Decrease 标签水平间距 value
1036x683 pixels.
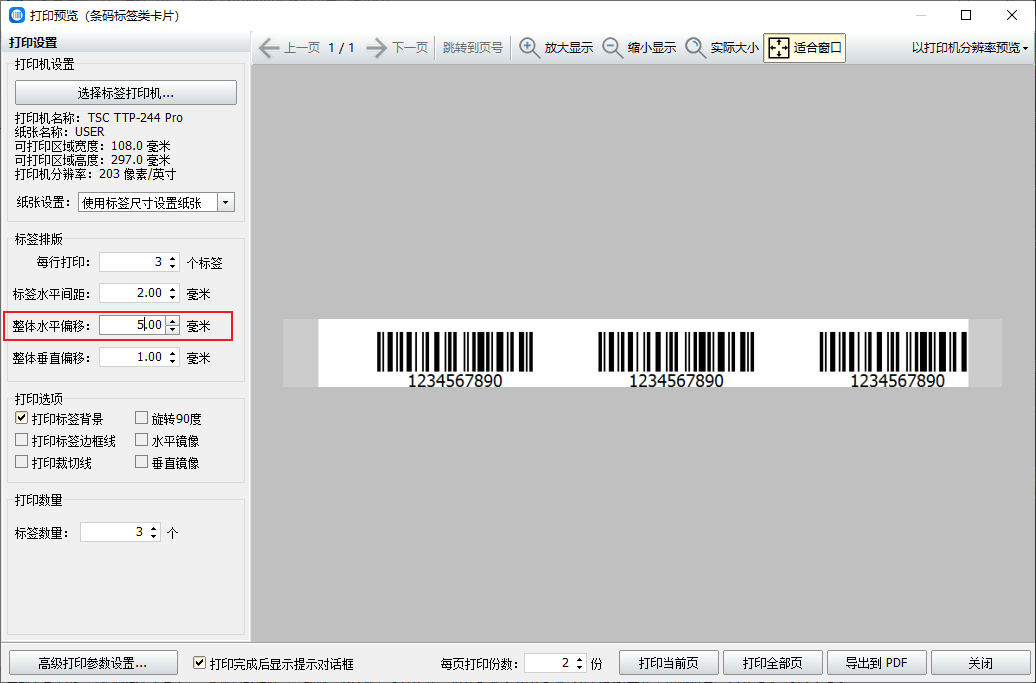pos(172,298)
